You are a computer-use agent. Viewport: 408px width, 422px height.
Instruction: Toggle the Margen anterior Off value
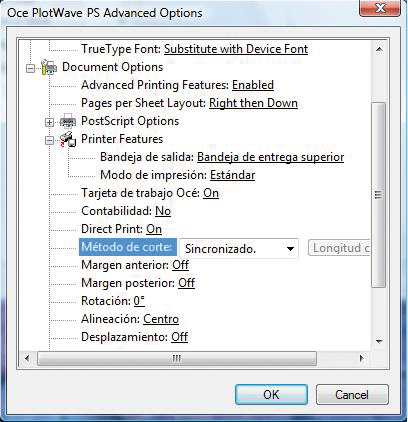181,265
